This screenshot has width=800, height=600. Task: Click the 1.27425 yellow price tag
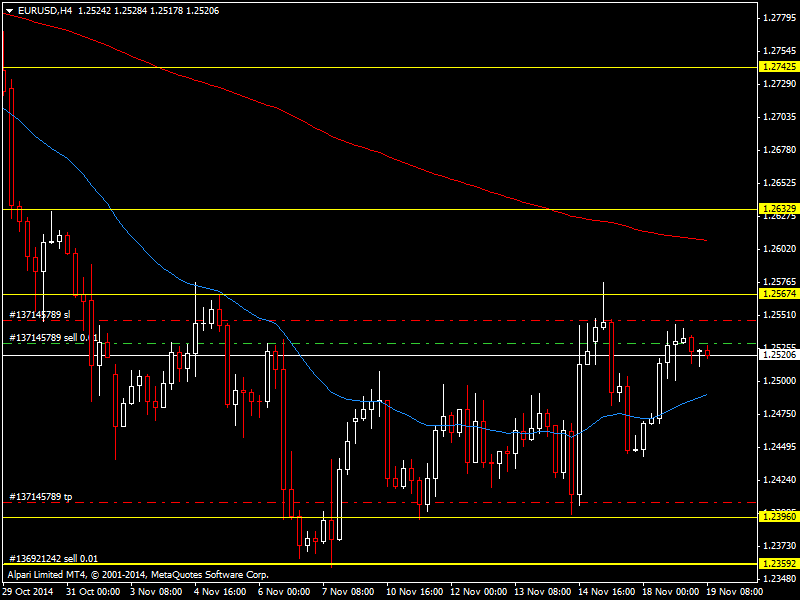tap(778, 67)
